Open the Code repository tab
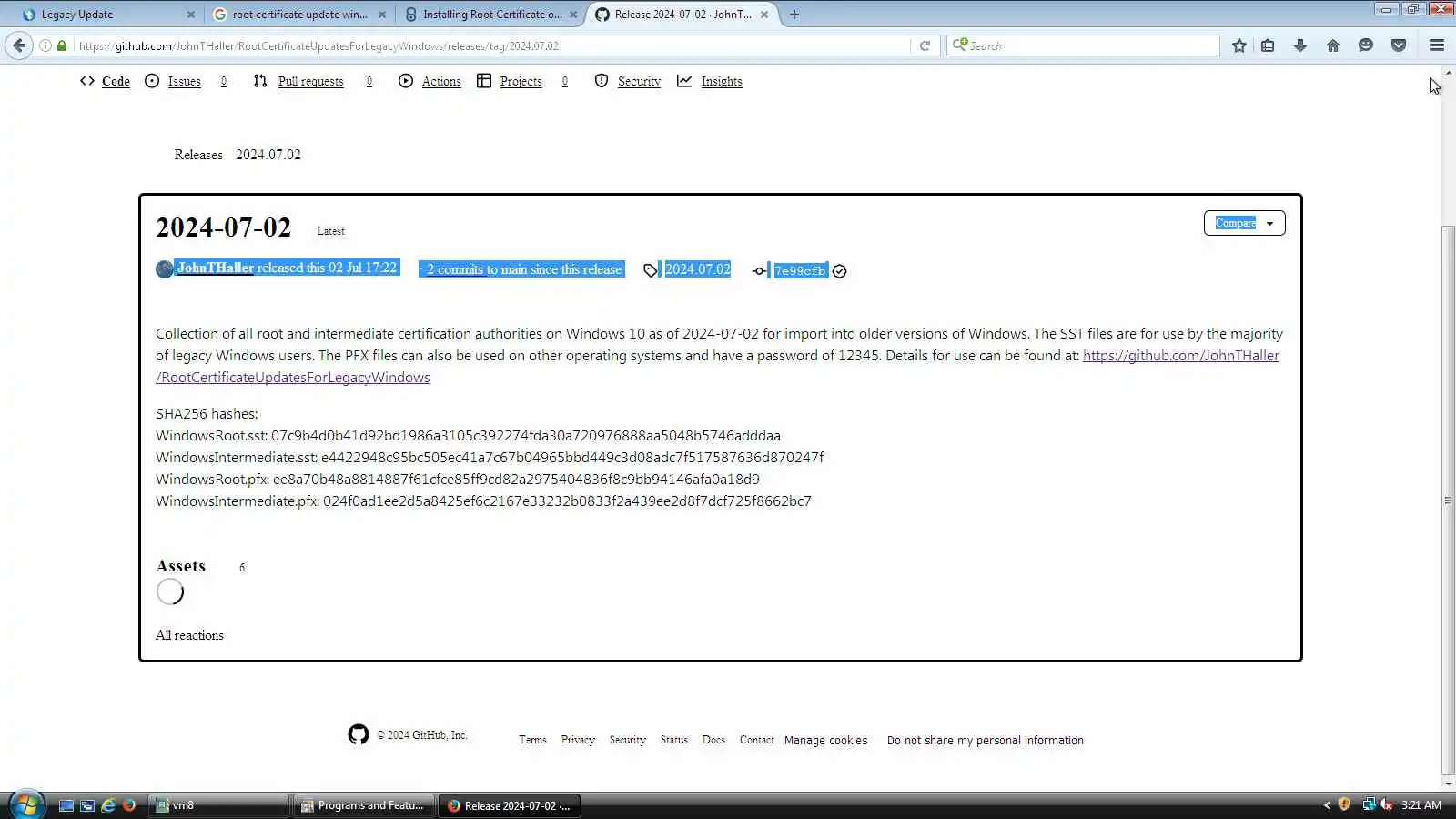The image size is (1456, 819). pyautogui.click(x=105, y=81)
